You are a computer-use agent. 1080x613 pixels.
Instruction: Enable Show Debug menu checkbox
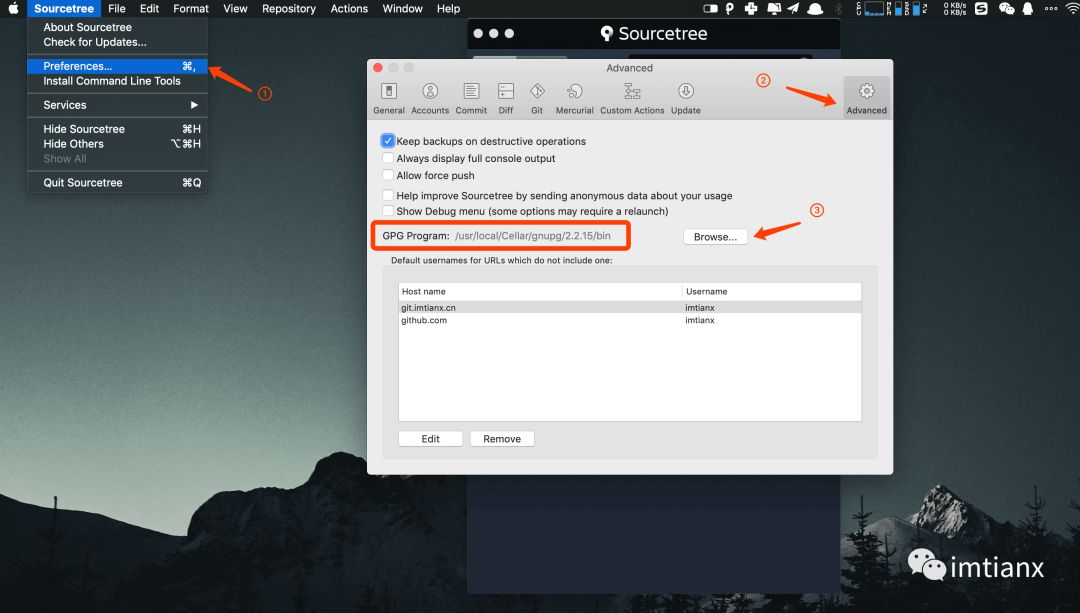[x=388, y=211]
